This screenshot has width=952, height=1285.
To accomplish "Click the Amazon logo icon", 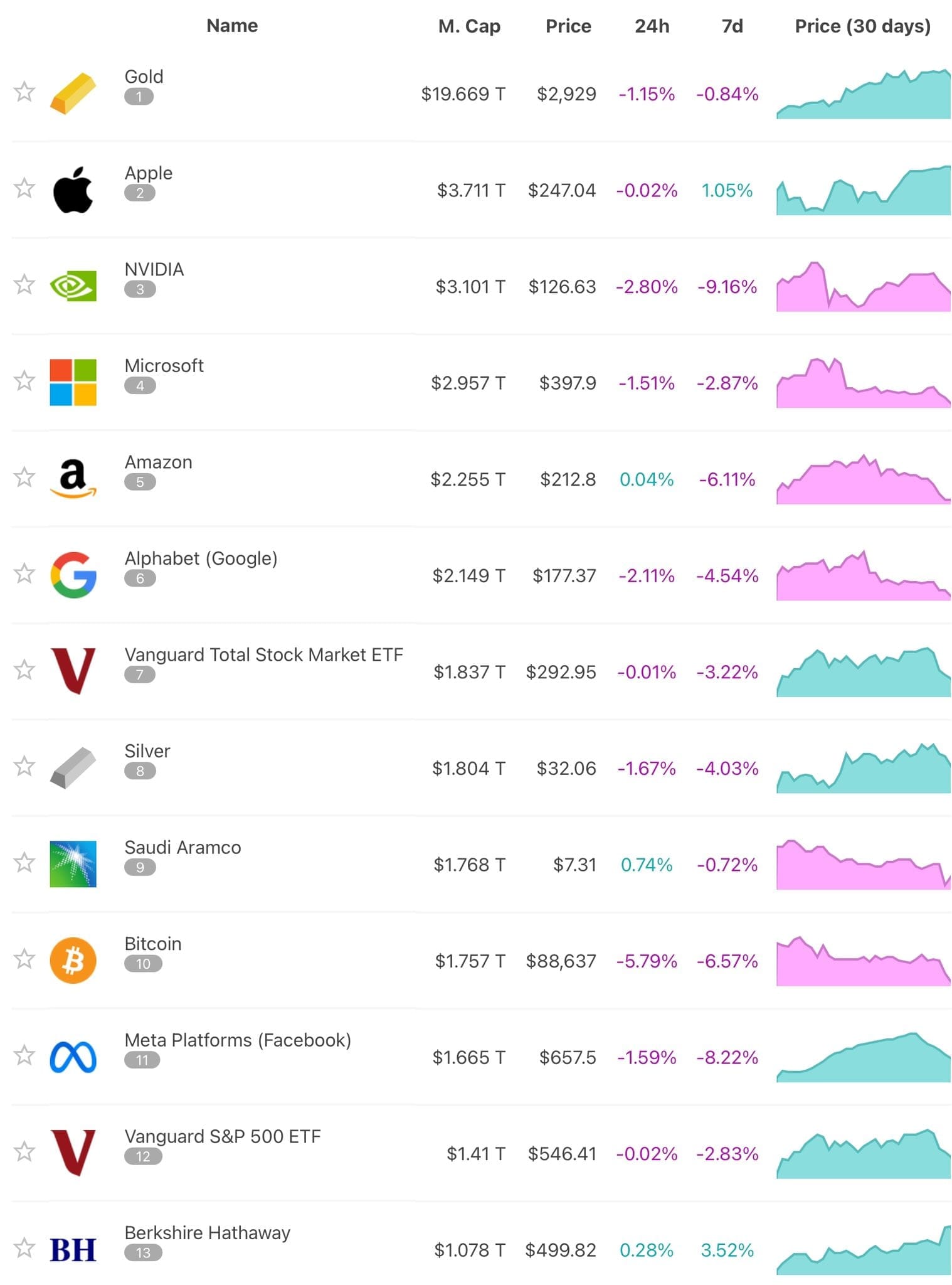I will point(73,479).
